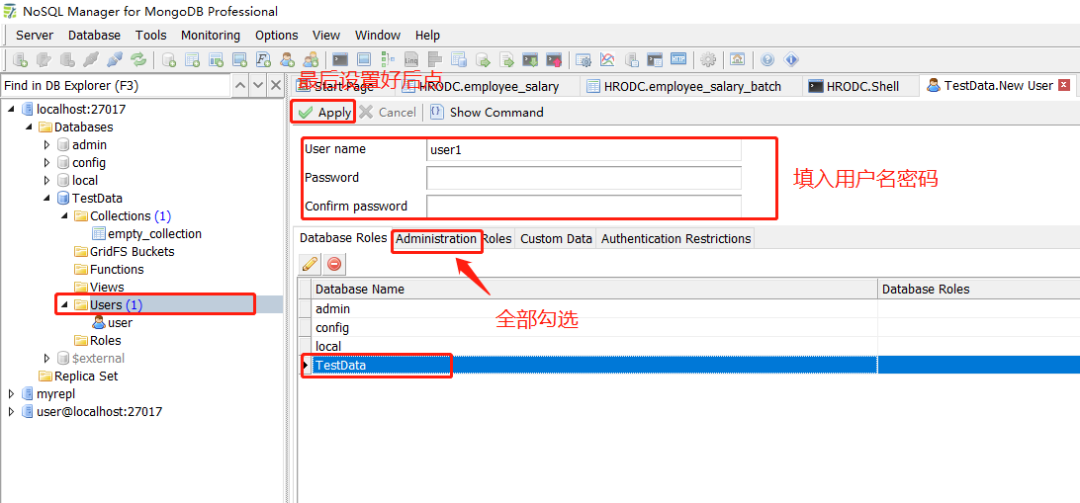Click the LINQ query toolbar icon
The width and height of the screenshot is (1080, 503).
point(411,59)
